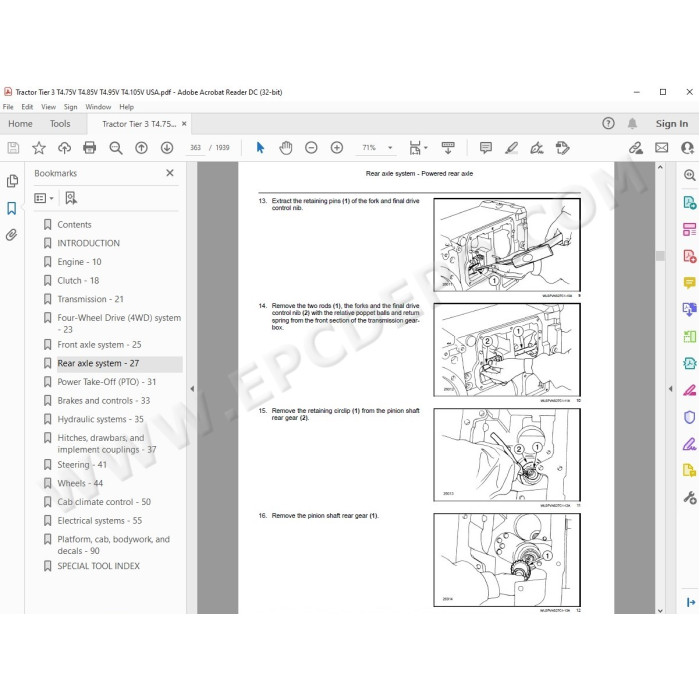Click the Save file icon
The image size is (700, 700).
(13, 148)
